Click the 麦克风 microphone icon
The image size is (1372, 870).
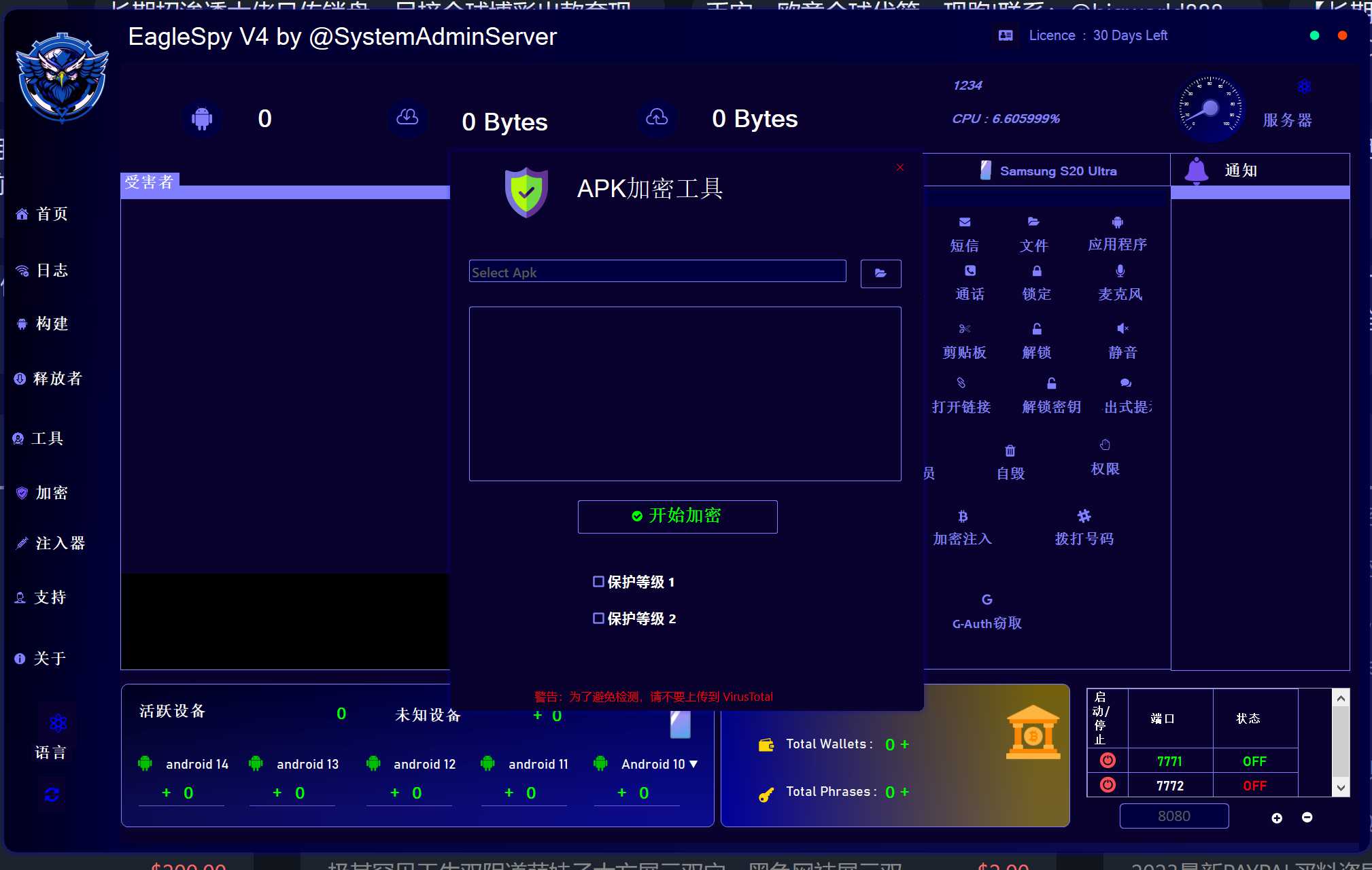pyautogui.click(x=1120, y=271)
